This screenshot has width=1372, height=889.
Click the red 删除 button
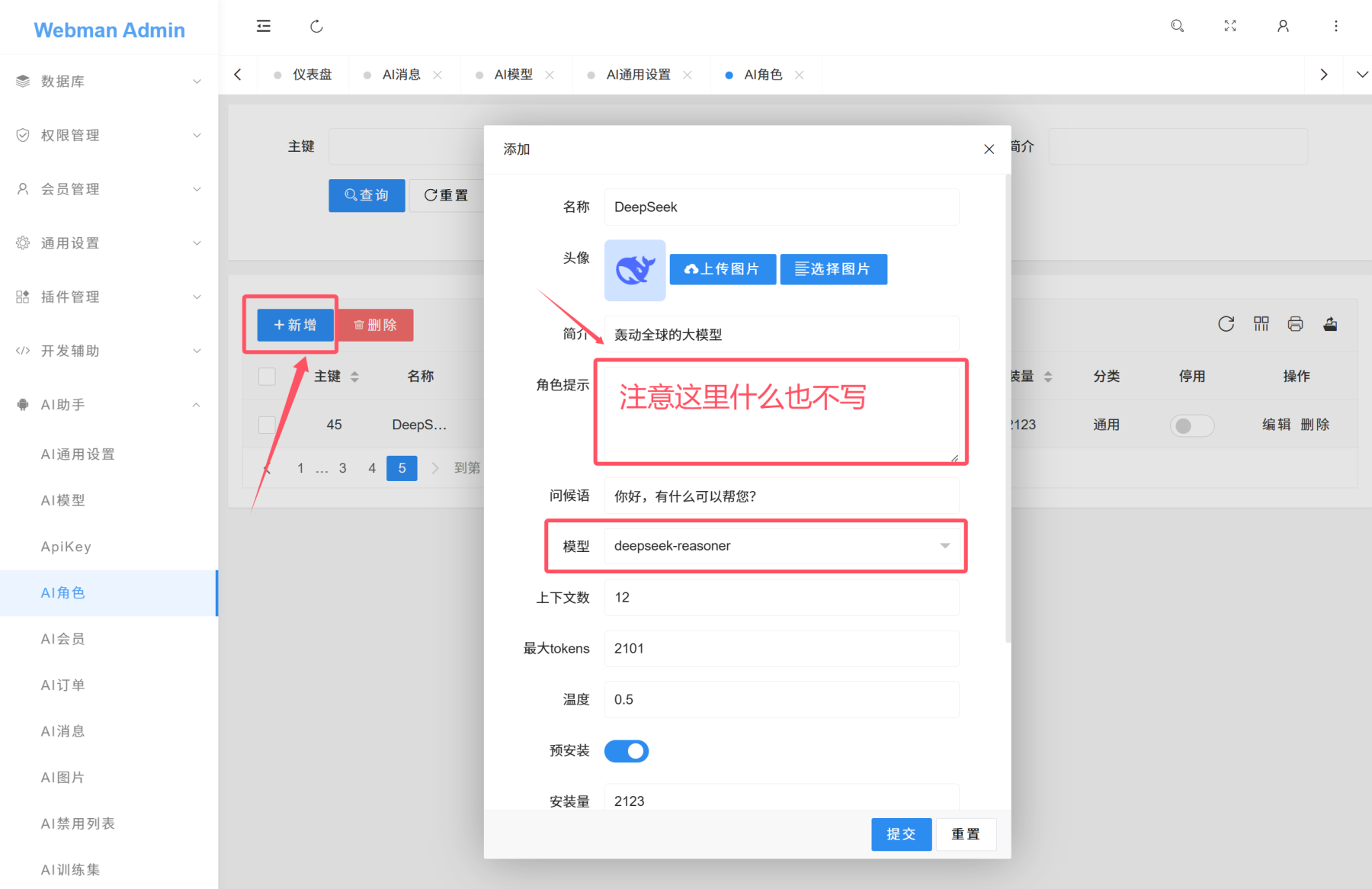tap(376, 325)
